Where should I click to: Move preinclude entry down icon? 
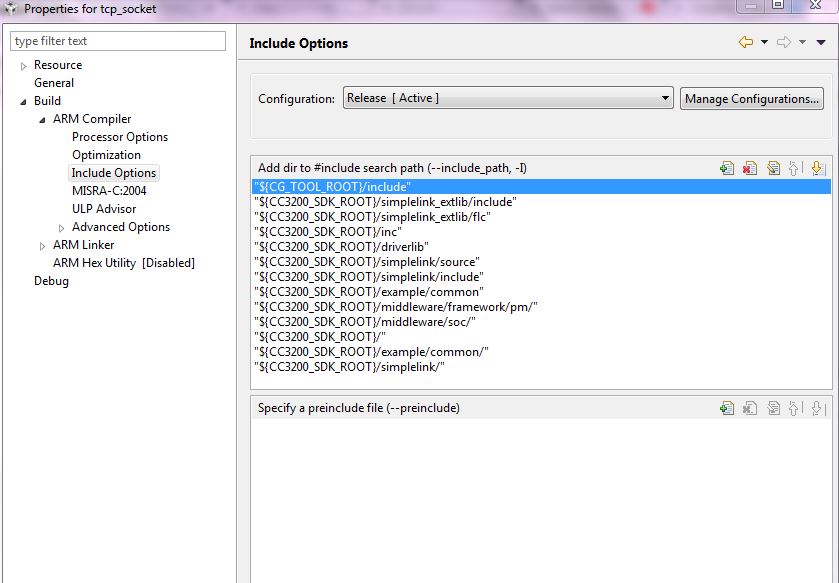[817, 409]
